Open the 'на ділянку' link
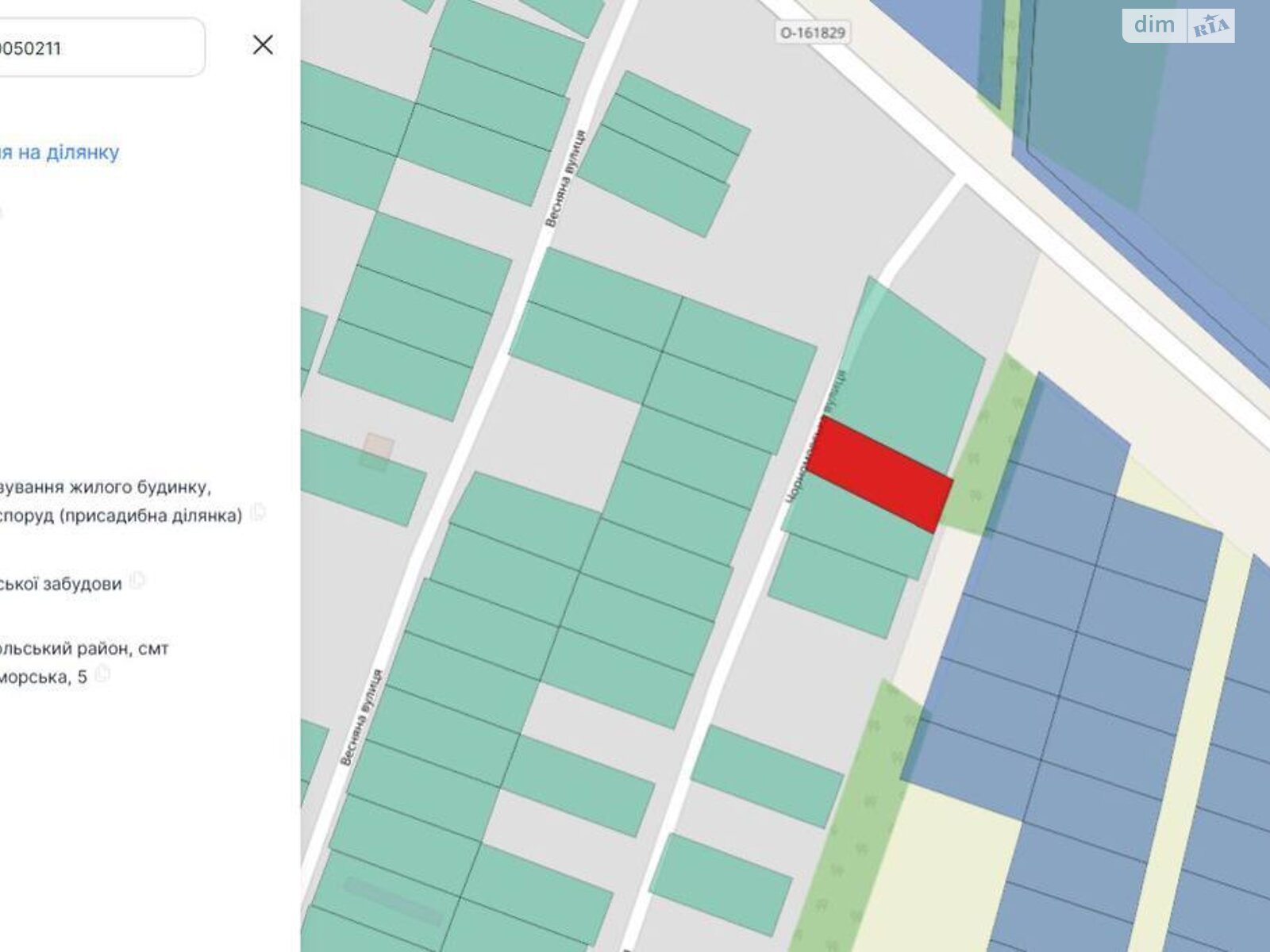The width and height of the screenshot is (1270, 952). pos(60,152)
